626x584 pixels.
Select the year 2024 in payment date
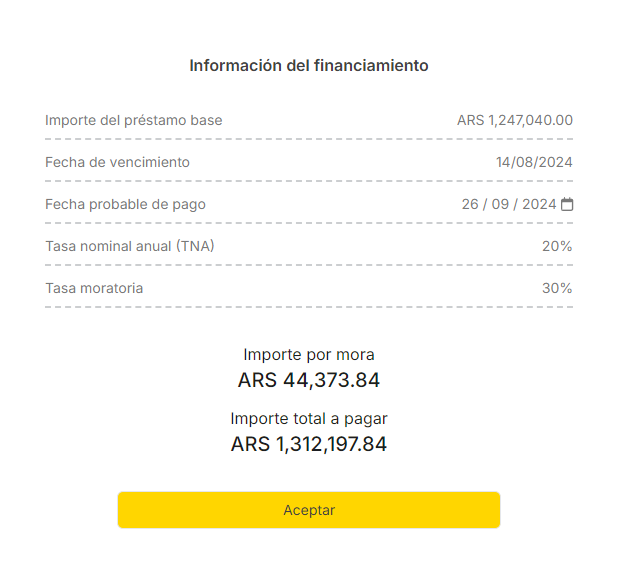coord(539,204)
